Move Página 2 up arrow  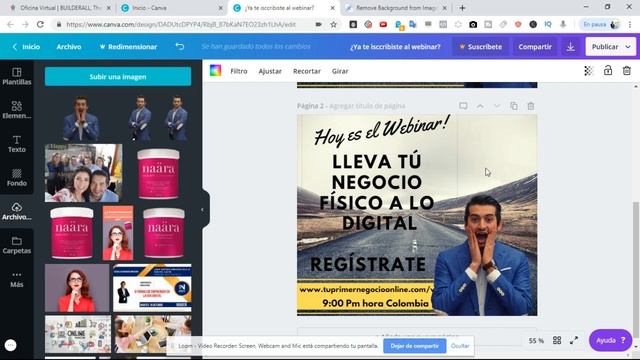[480, 106]
